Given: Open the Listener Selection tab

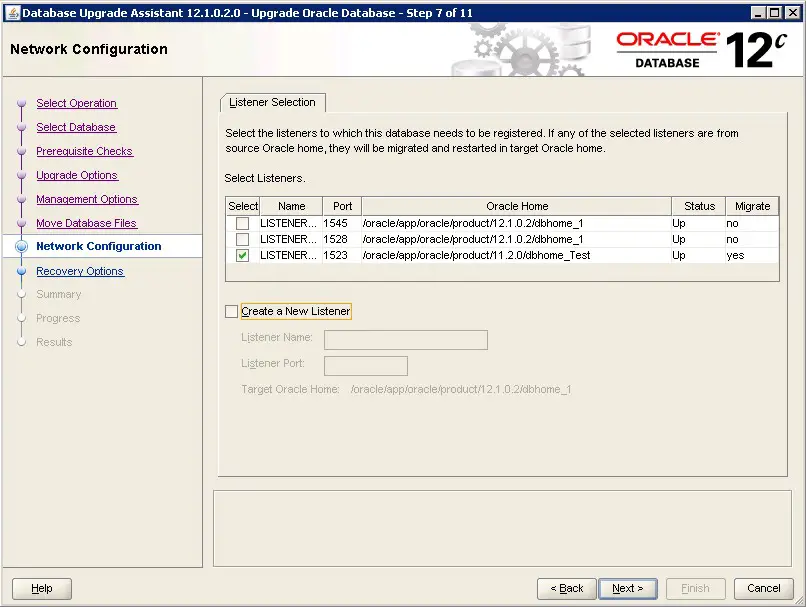Looking at the screenshot, I should (272, 102).
